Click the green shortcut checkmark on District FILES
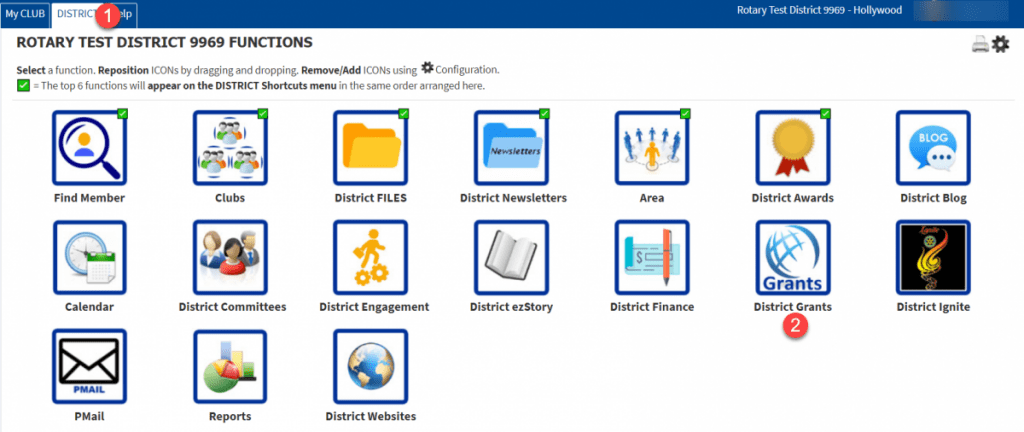 click(403, 114)
